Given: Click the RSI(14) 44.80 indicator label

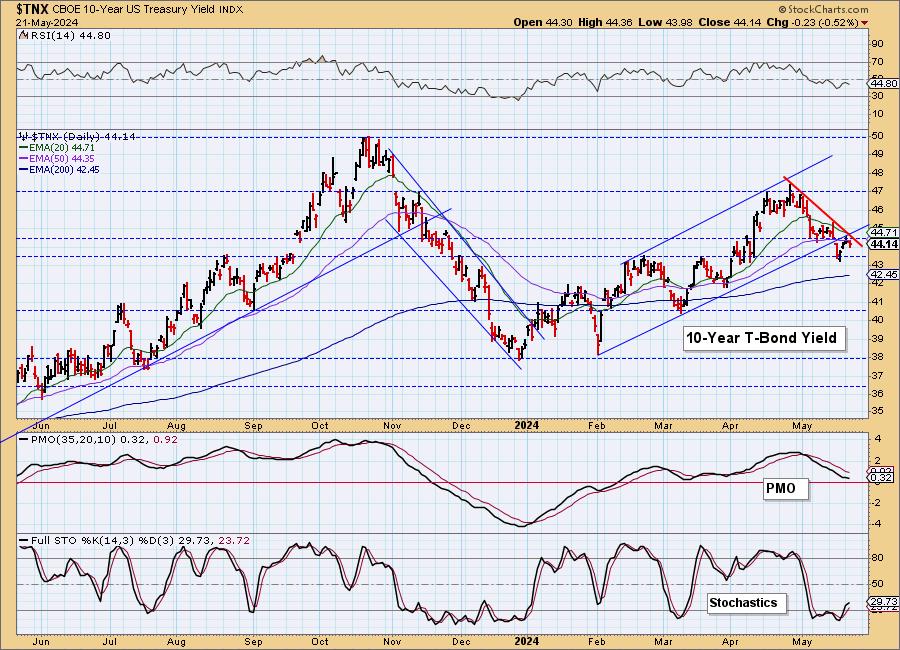Looking at the screenshot, I should point(69,36).
